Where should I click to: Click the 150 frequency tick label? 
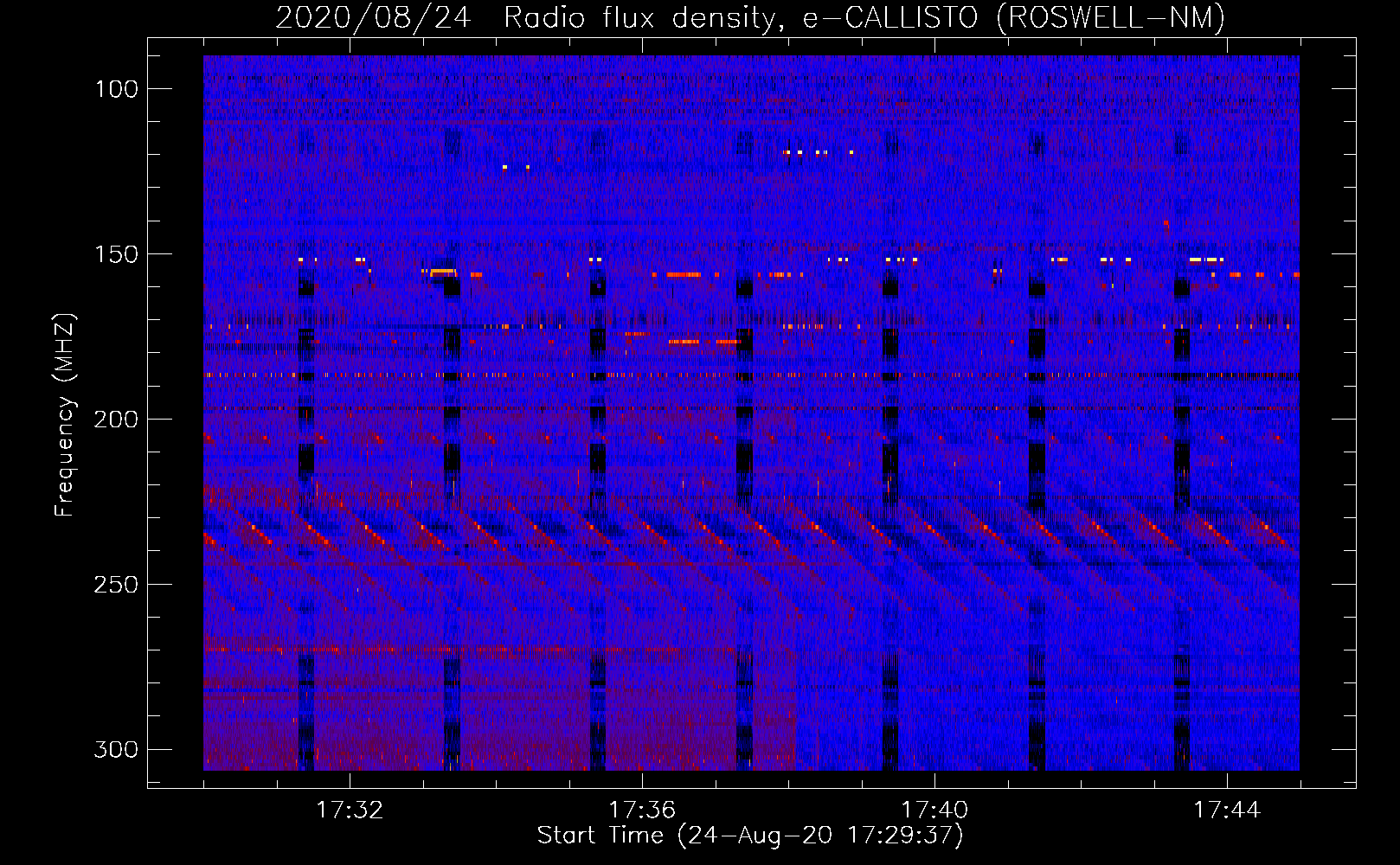(116, 254)
